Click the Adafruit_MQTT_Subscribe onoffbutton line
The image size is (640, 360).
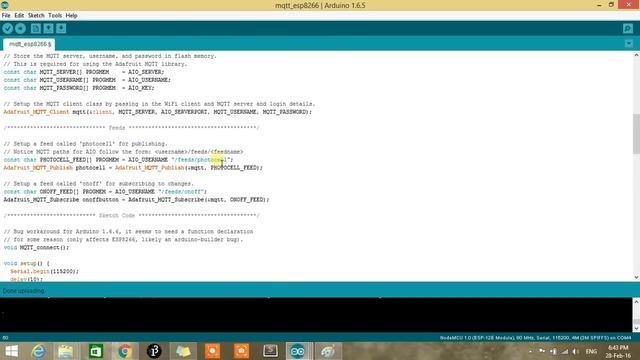pyautogui.click(x=136, y=200)
